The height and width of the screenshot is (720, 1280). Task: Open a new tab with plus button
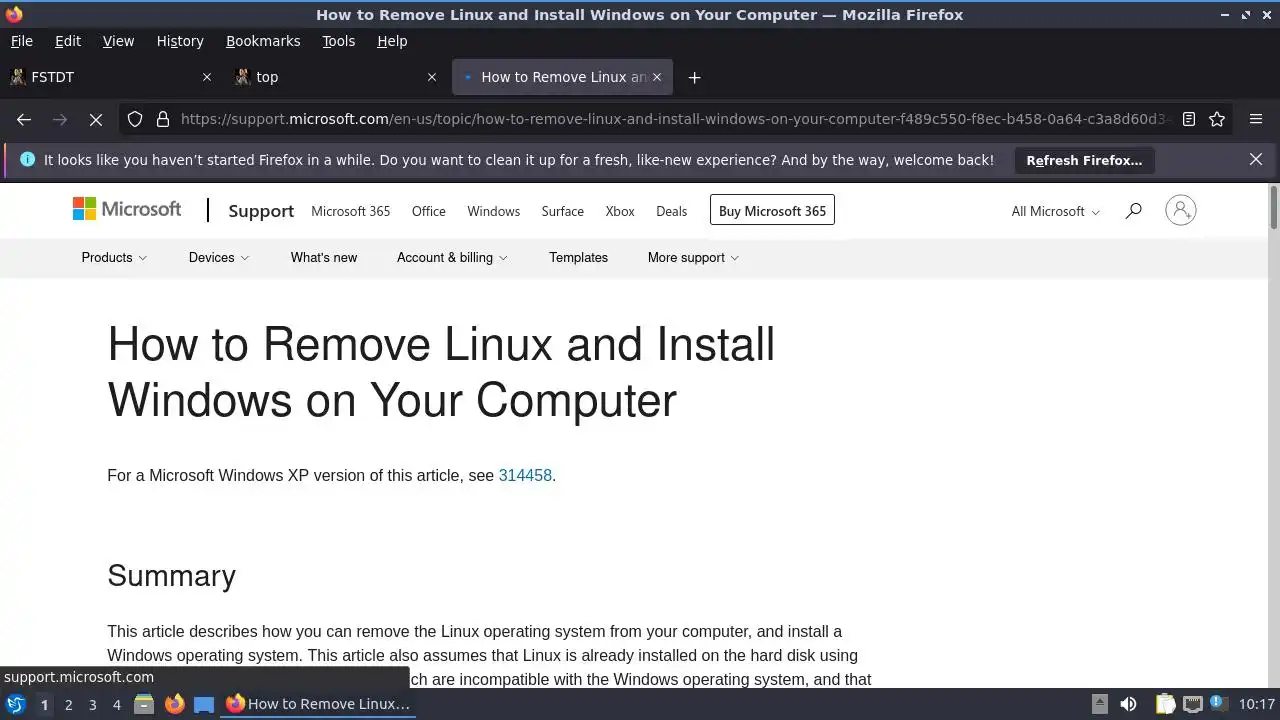[x=695, y=77]
